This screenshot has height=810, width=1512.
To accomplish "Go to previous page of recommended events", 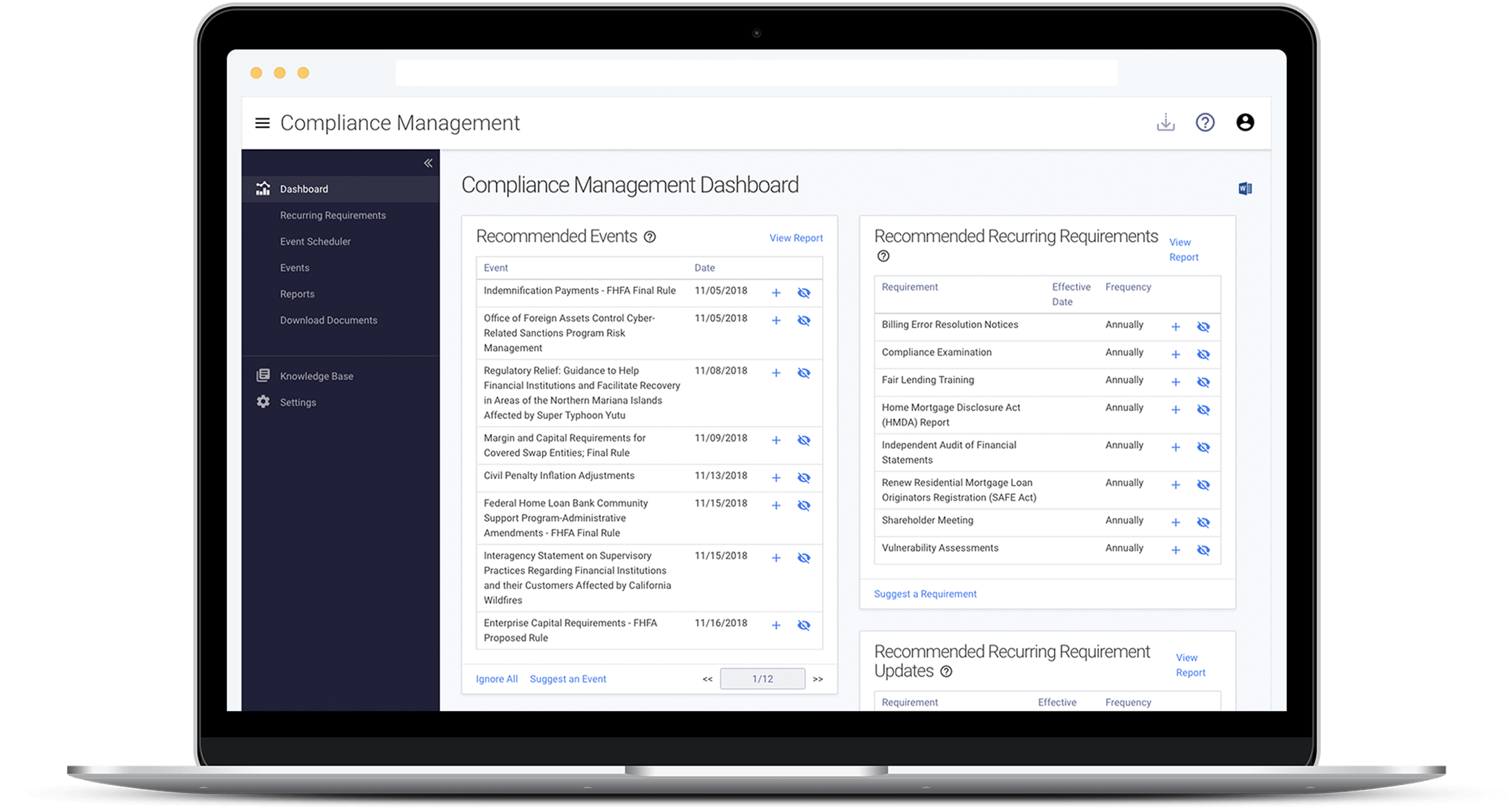I will 707,679.
